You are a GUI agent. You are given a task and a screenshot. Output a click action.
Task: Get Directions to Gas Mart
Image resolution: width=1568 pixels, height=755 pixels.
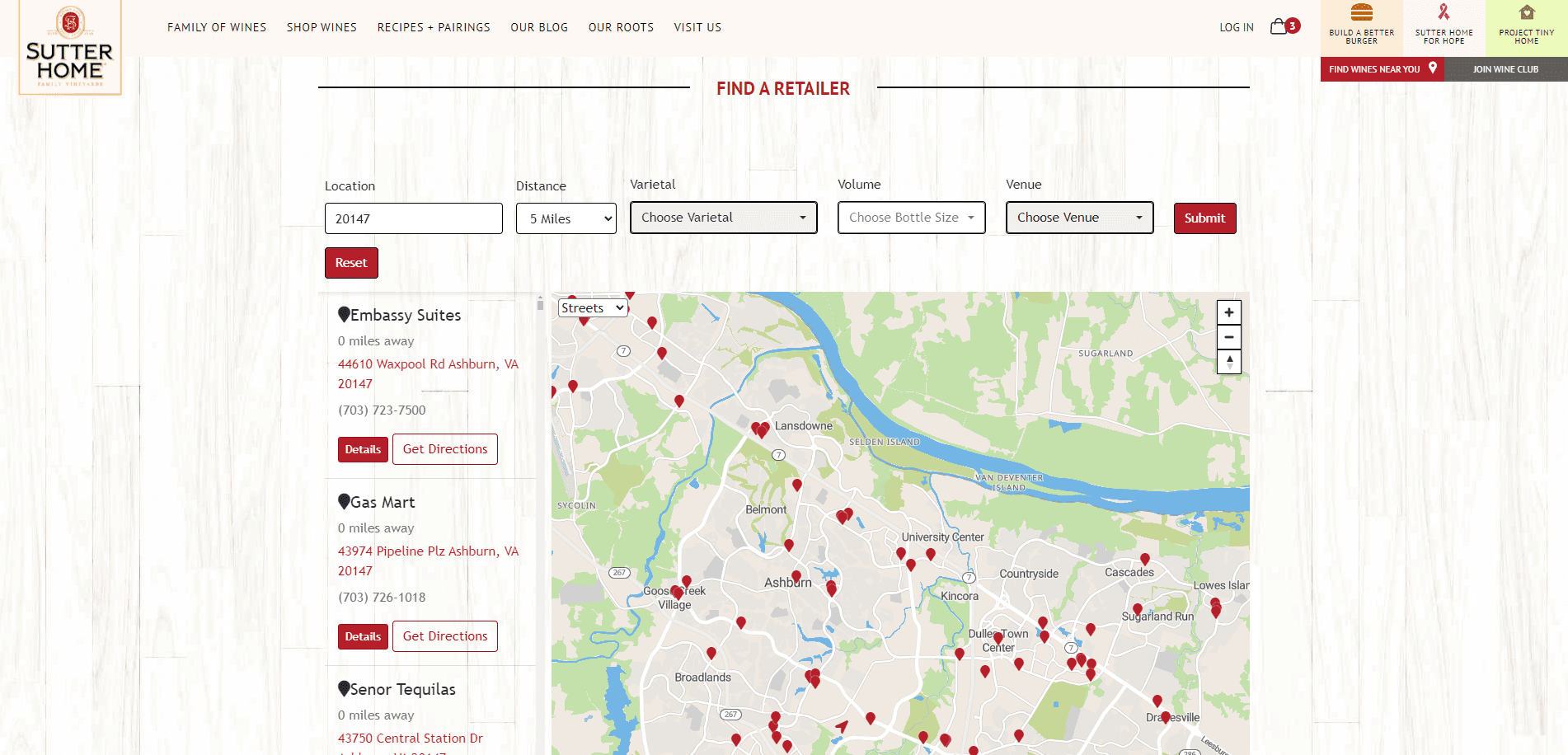click(x=445, y=636)
